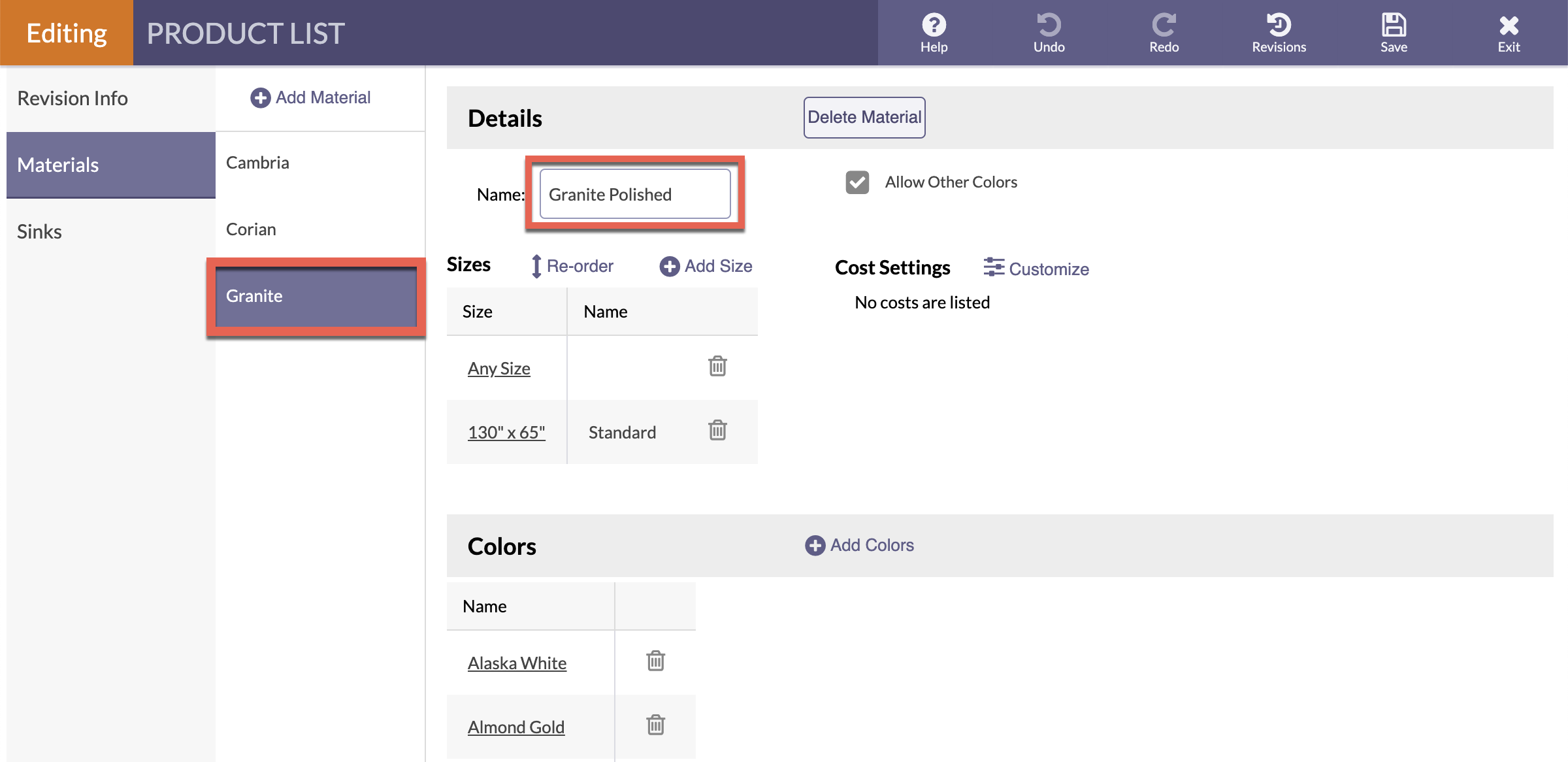This screenshot has width=1568, height=762.
Task: Remove Alaska White color via trash icon
Action: [655, 661]
